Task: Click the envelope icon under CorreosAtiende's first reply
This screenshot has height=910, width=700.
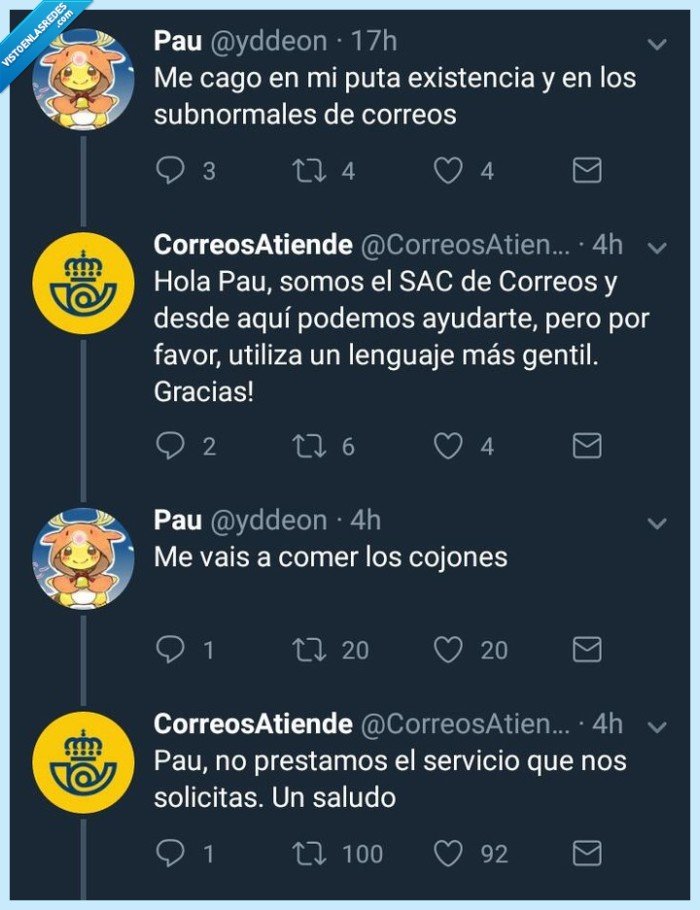Action: click(x=588, y=447)
